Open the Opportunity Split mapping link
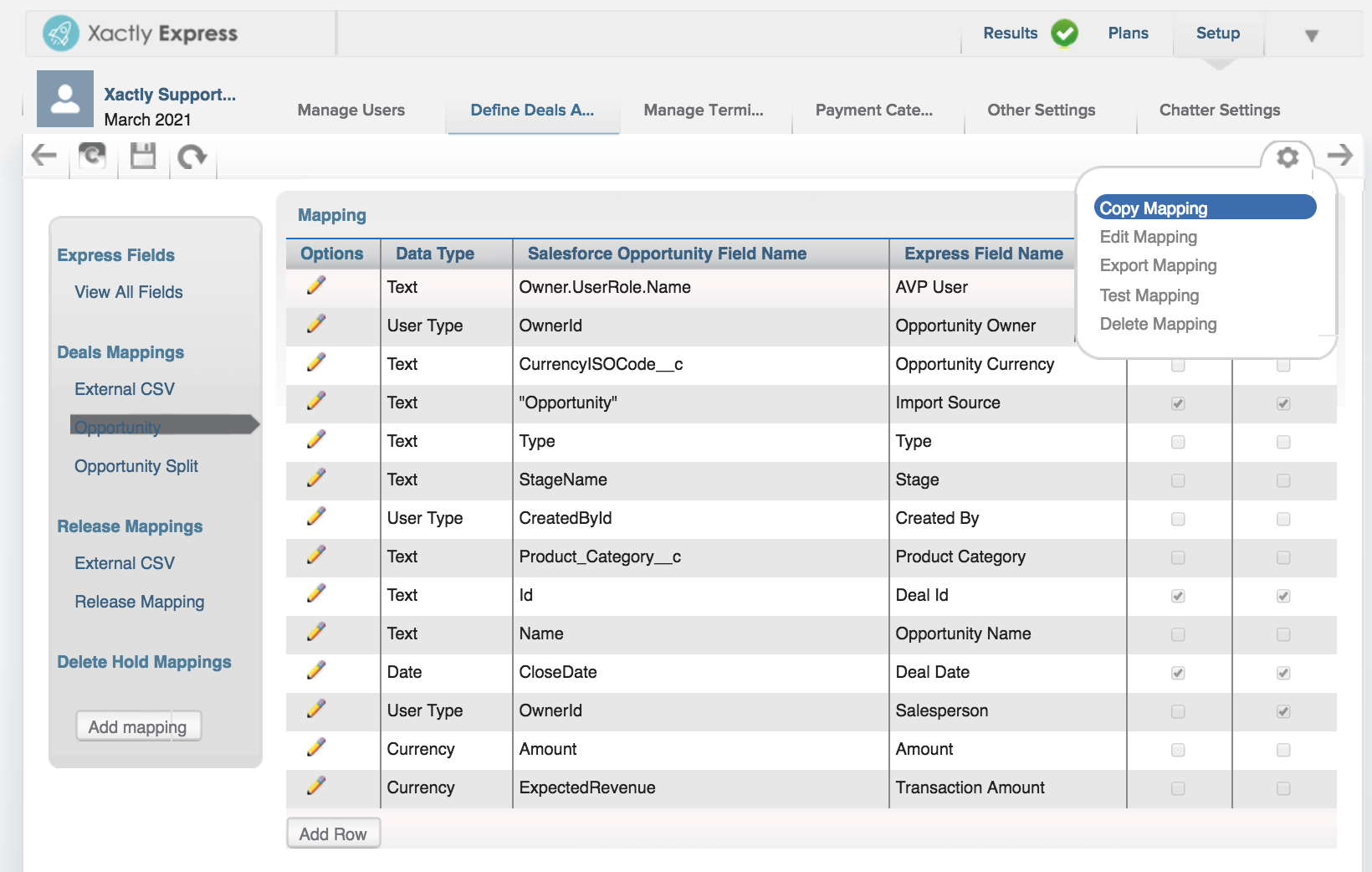 tap(136, 466)
